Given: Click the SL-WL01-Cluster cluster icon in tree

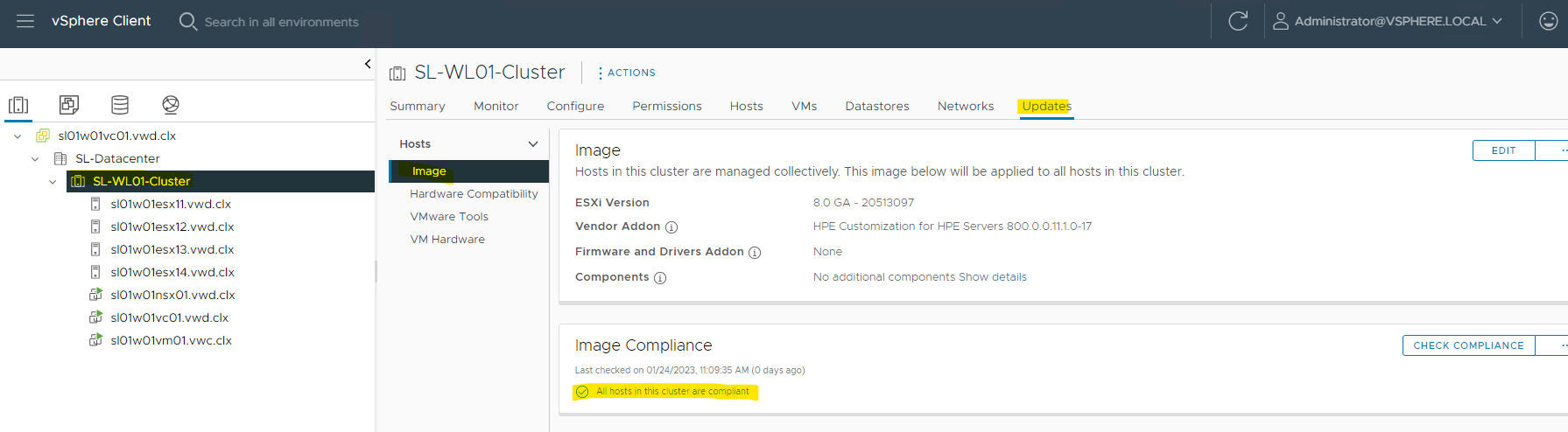Looking at the screenshot, I should (78, 181).
